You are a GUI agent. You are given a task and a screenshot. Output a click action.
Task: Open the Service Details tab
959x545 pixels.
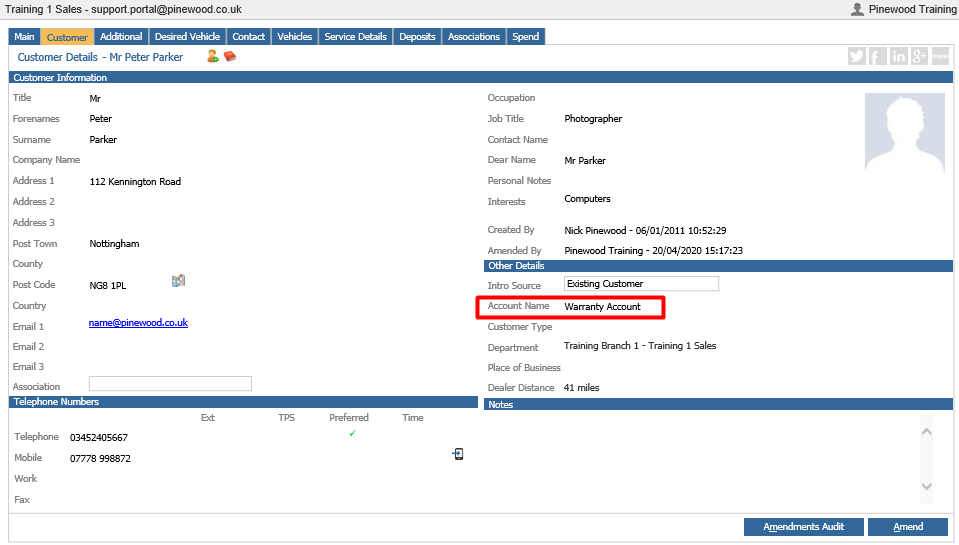pos(355,37)
